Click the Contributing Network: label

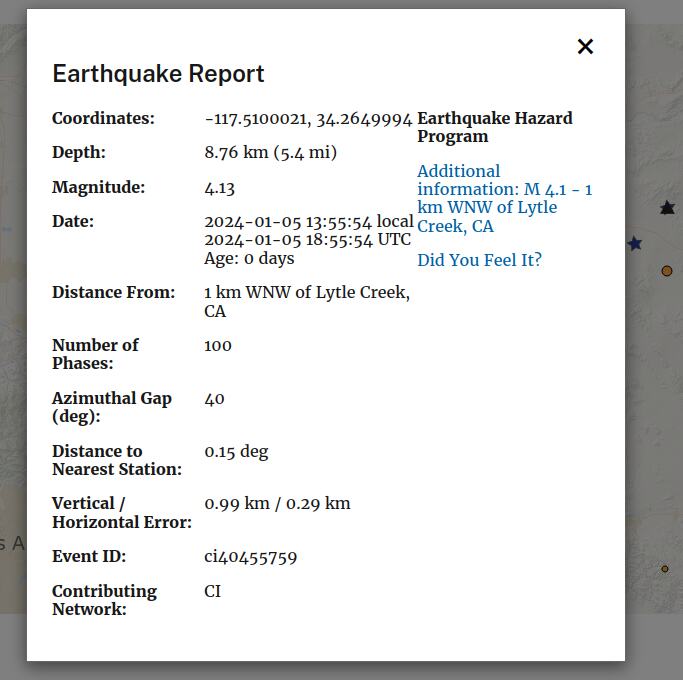pos(105,600)
